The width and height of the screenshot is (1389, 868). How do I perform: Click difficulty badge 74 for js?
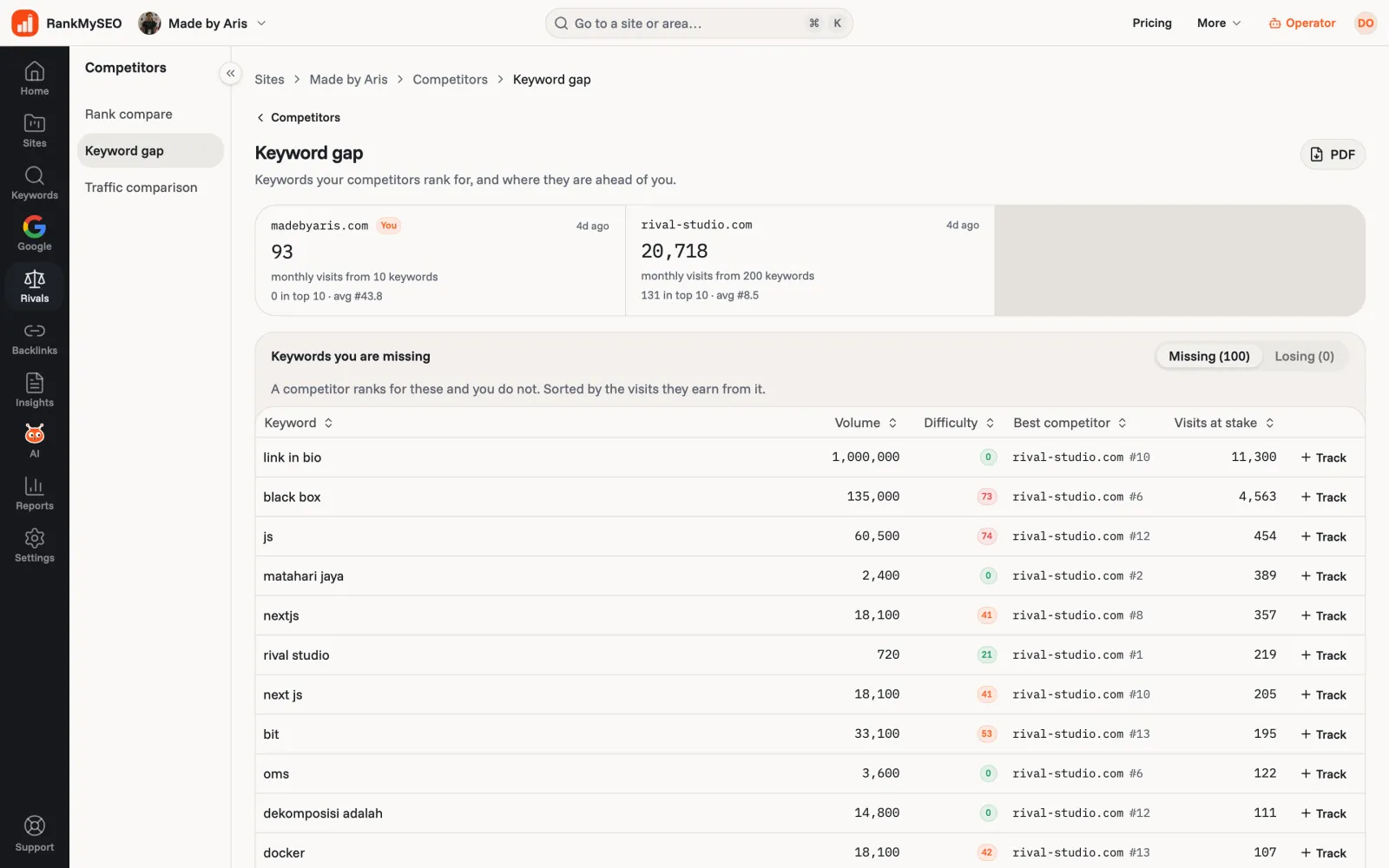pyautogui.click(x=986, y=536)
